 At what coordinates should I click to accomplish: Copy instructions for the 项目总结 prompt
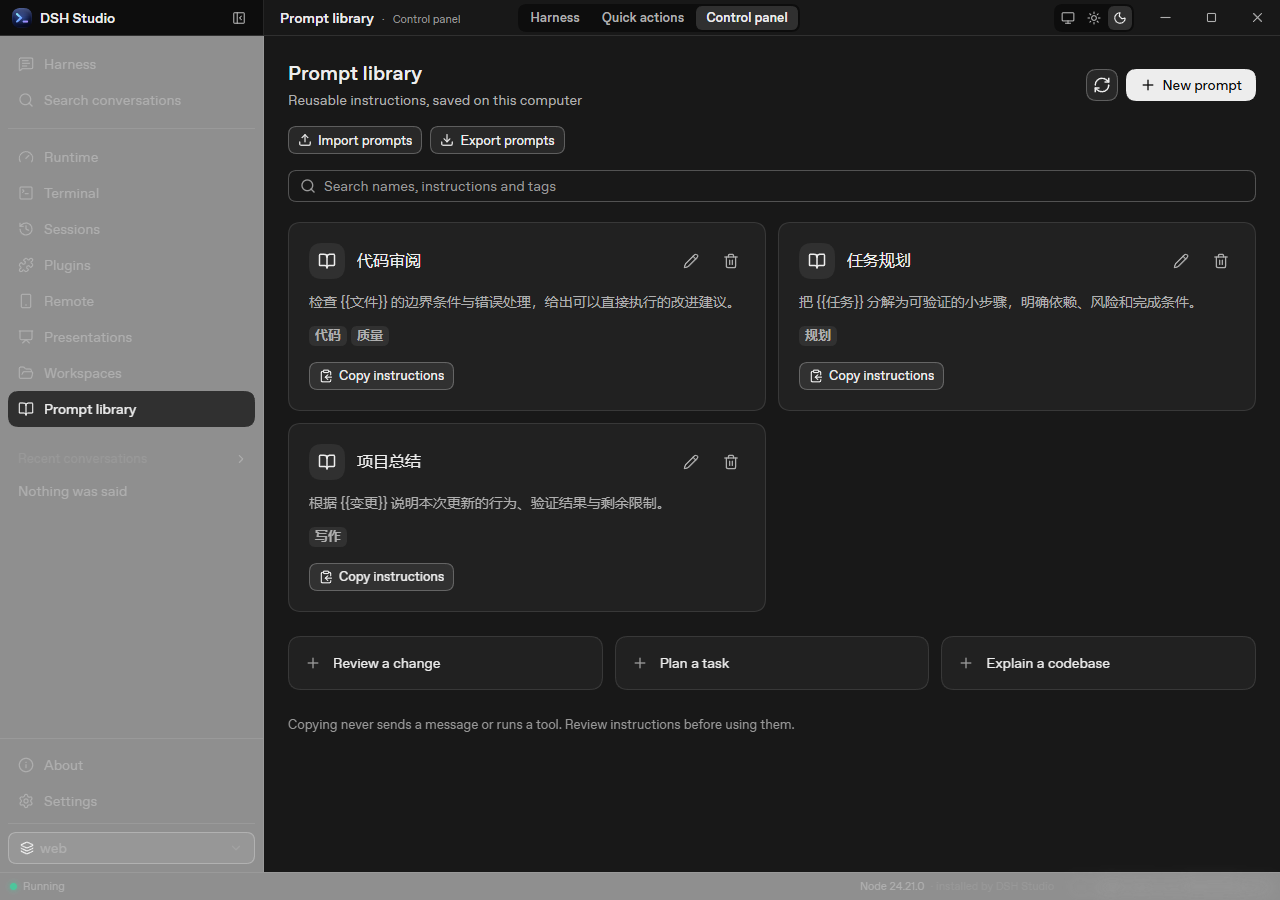pyautogui.click(x=381, y=577)
